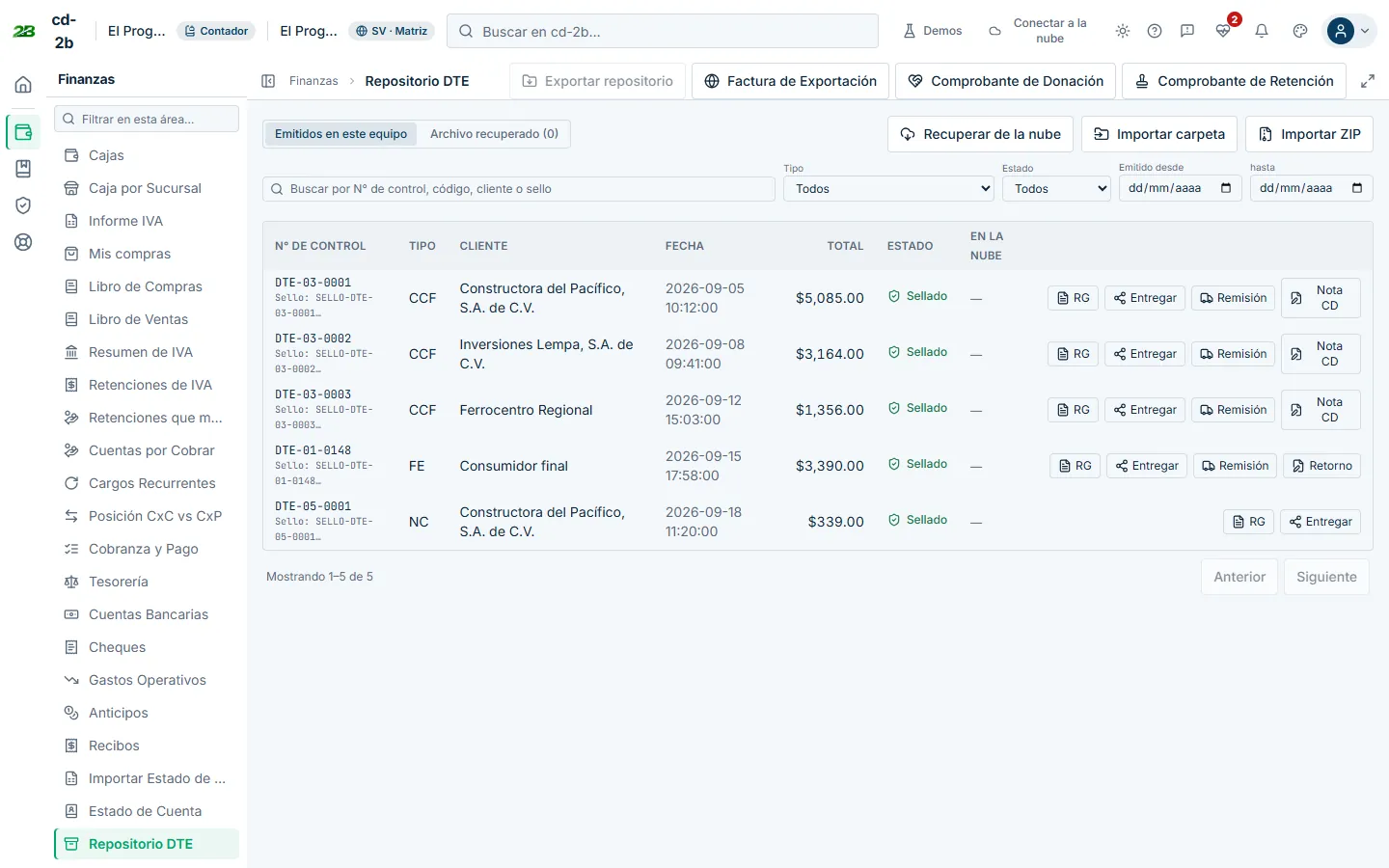Click the Importar carpeta button
Viewport: 1389px width, 868px height.
[x=1158, y=134]
